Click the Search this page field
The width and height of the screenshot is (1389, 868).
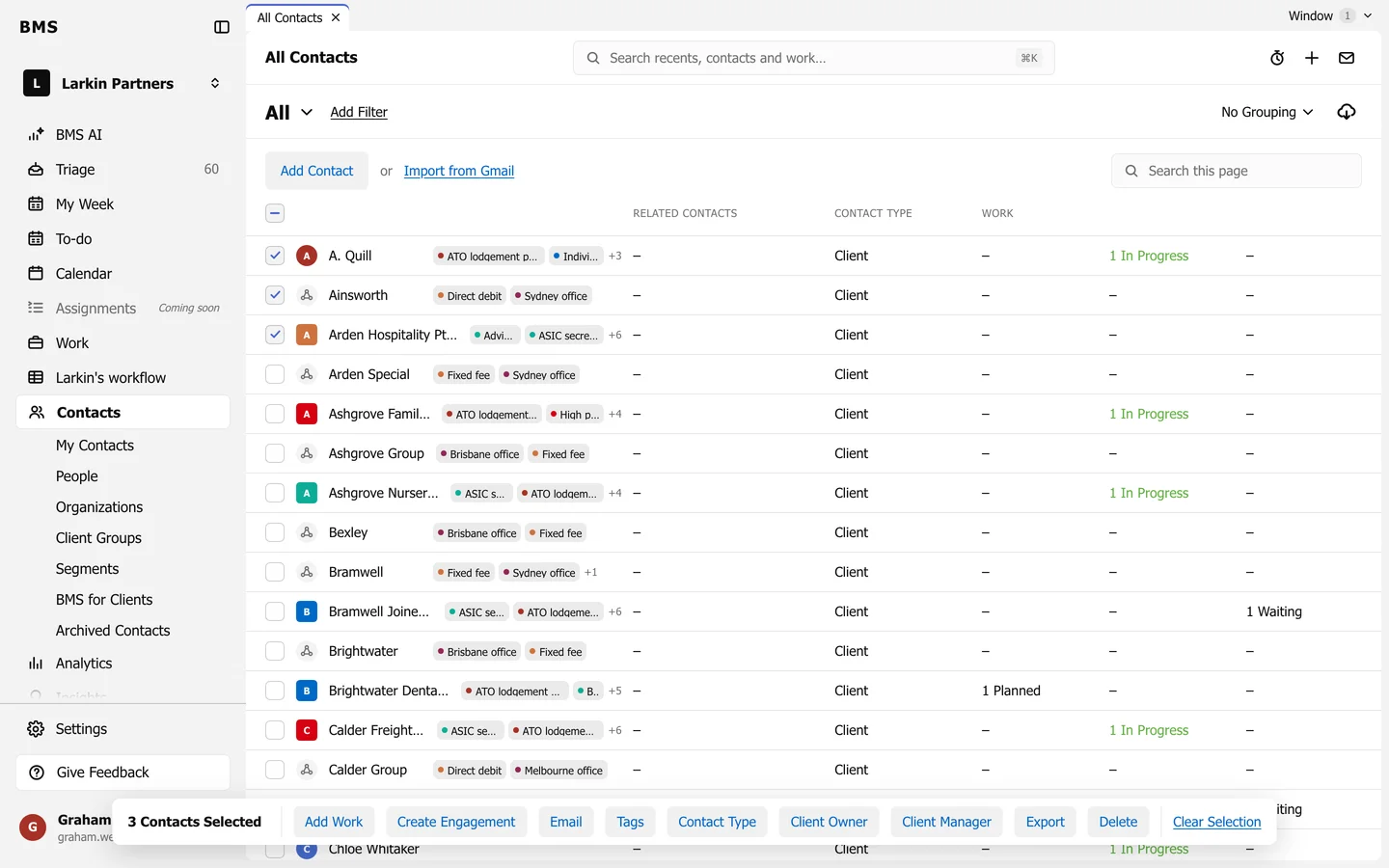[x=1236, y=171]
